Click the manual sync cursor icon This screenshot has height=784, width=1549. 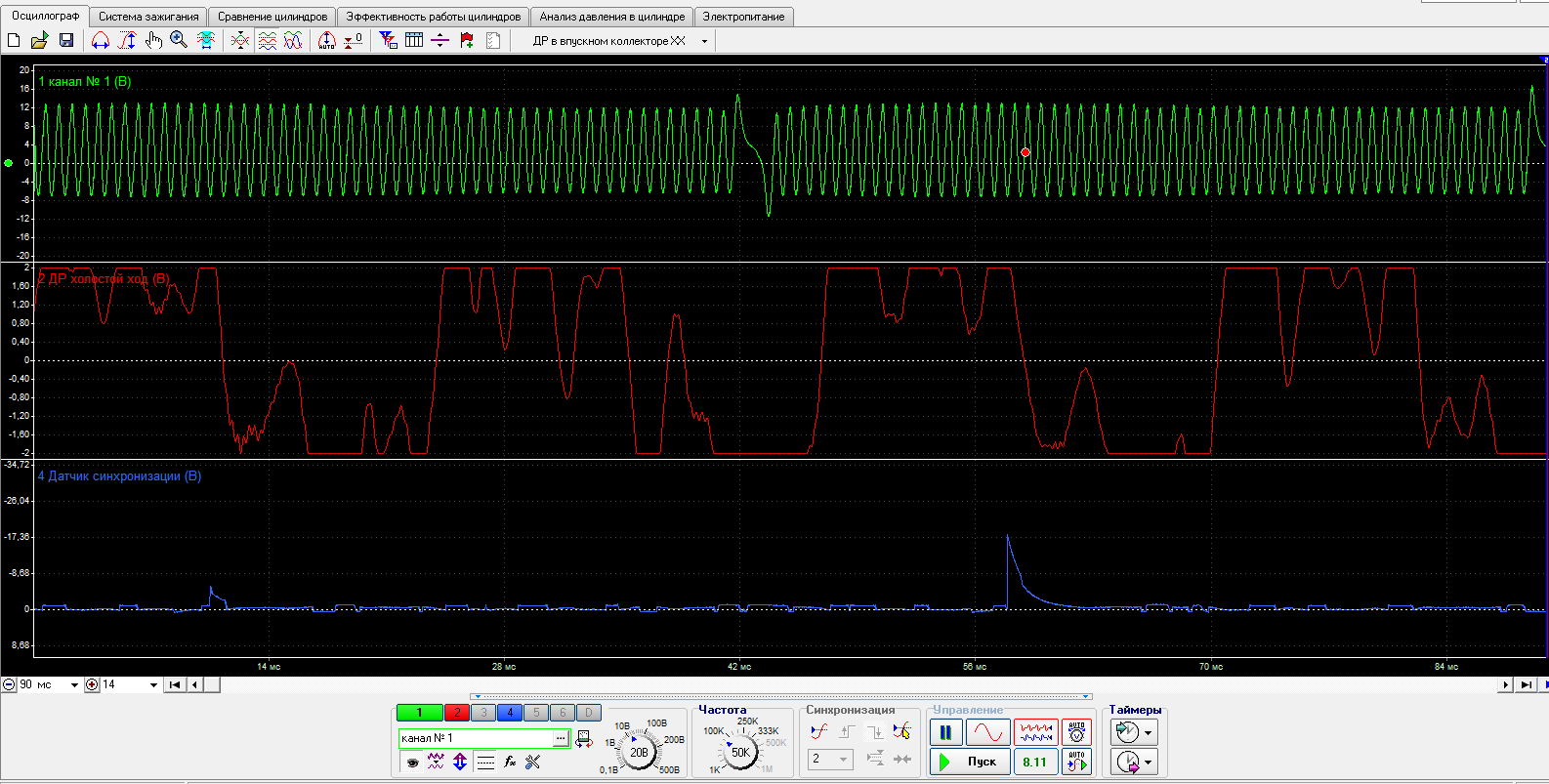901,731
